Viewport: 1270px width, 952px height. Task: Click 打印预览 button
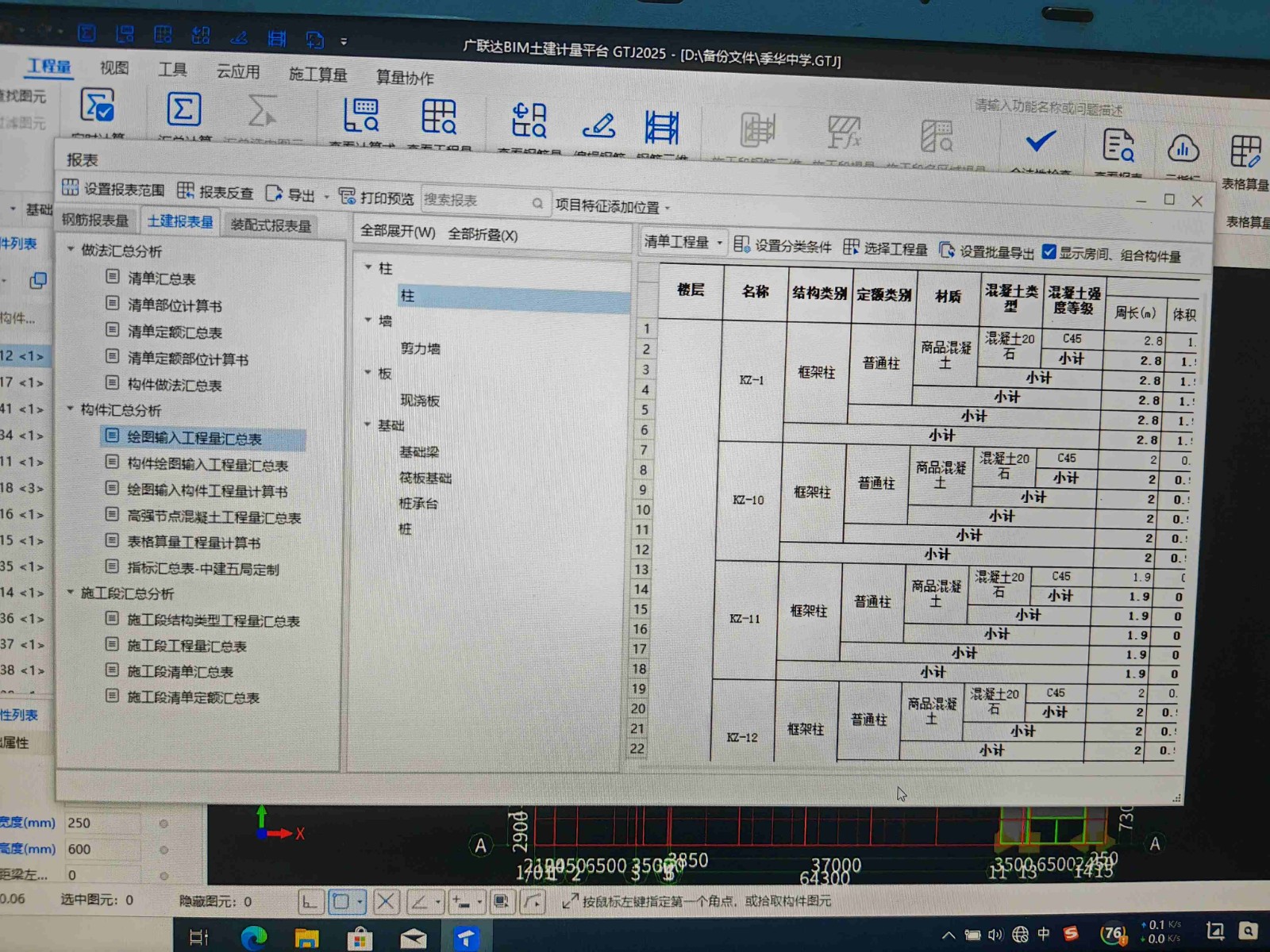click(x=376, y=198)
